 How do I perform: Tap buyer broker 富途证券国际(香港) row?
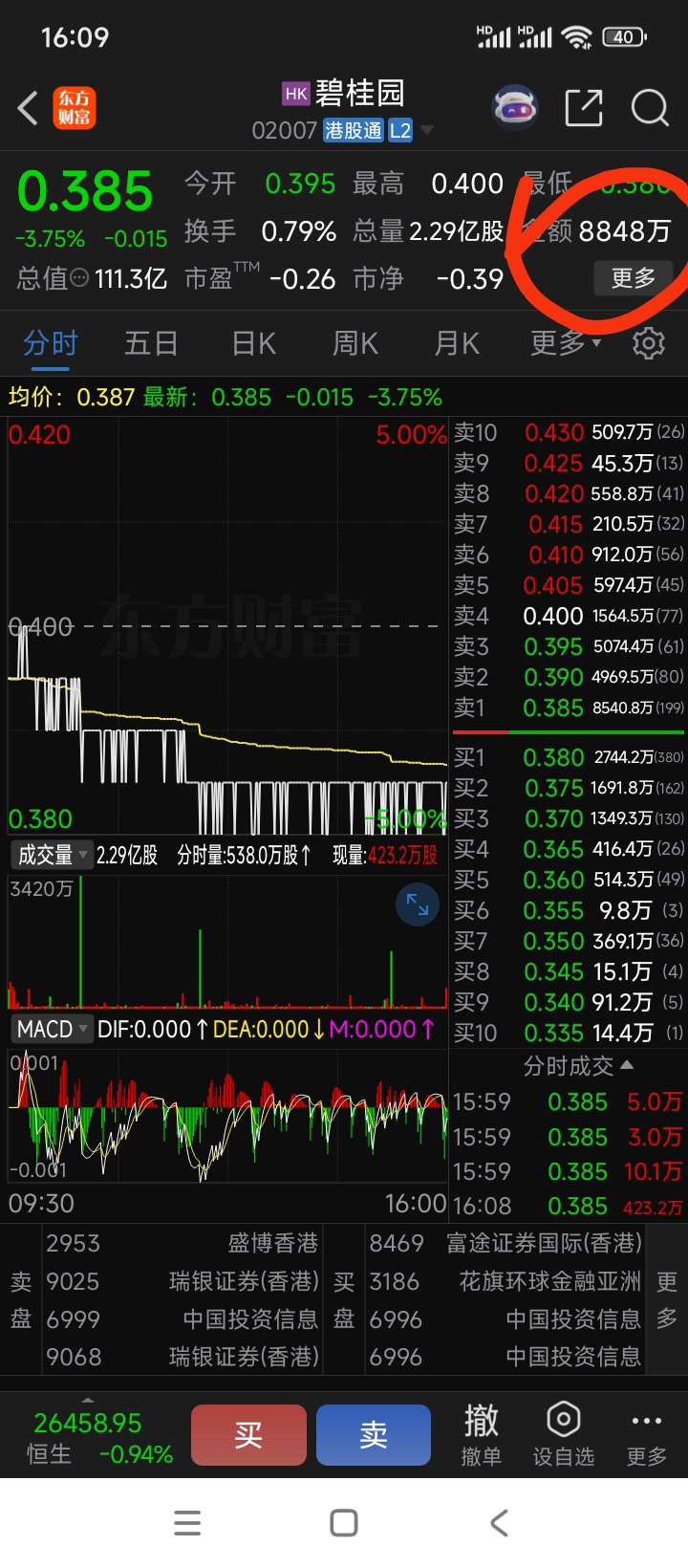(x=505, y=1243)
